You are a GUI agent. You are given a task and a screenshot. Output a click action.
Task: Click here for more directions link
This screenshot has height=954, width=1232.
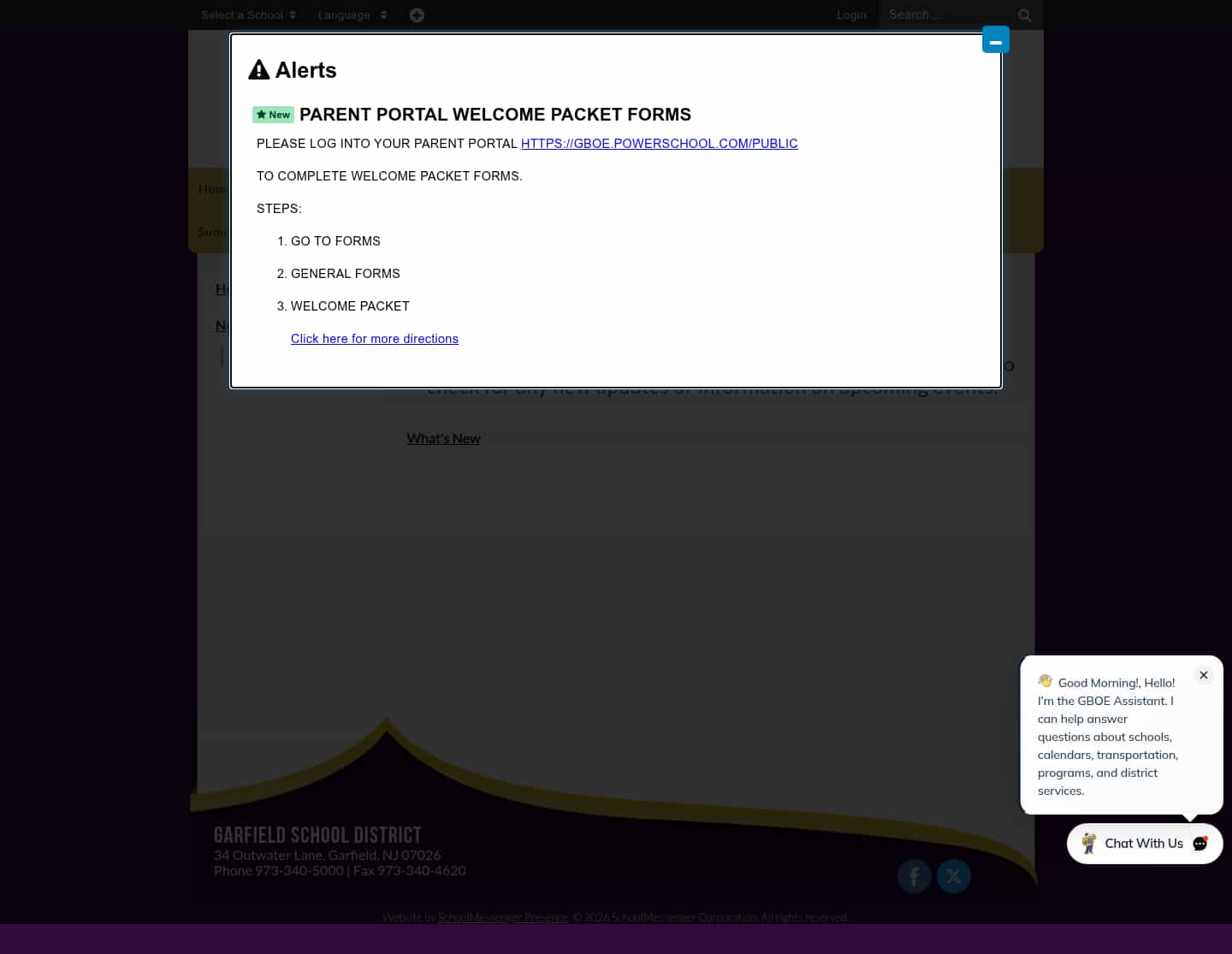tap(375, 339)
